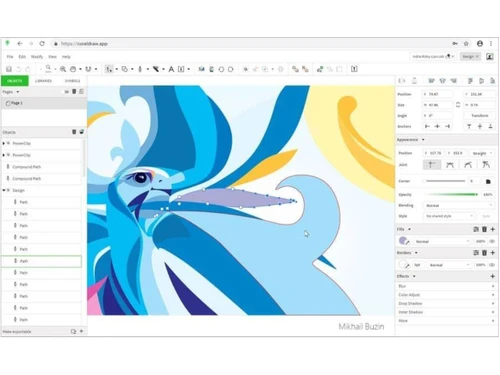The image size is (500, 375).
Task: Choose the third joint type icon
Action: tap(468, 165)
